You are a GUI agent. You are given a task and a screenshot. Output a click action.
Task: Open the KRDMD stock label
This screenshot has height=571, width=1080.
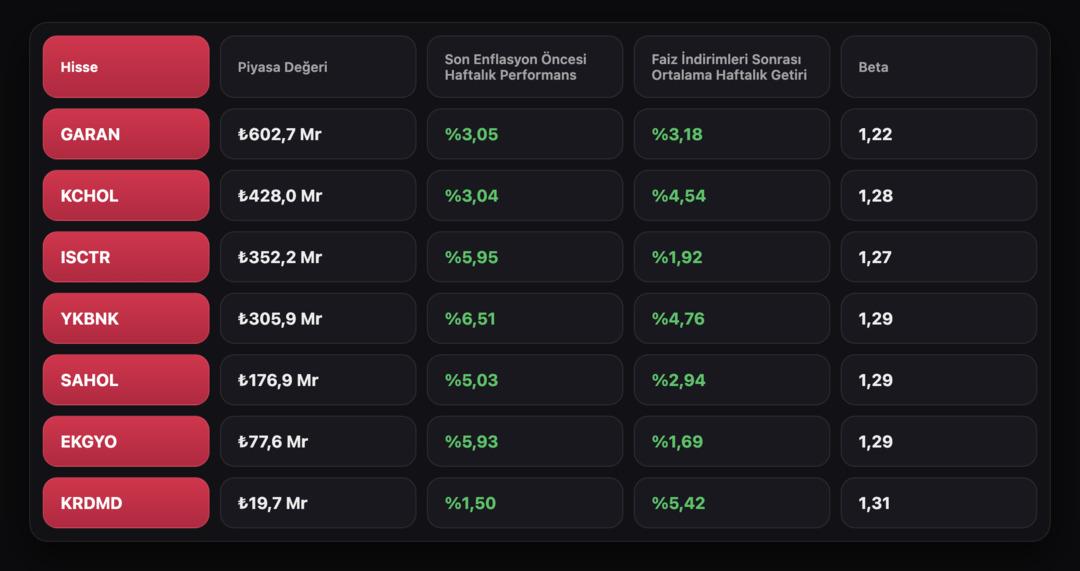[126, 503]
